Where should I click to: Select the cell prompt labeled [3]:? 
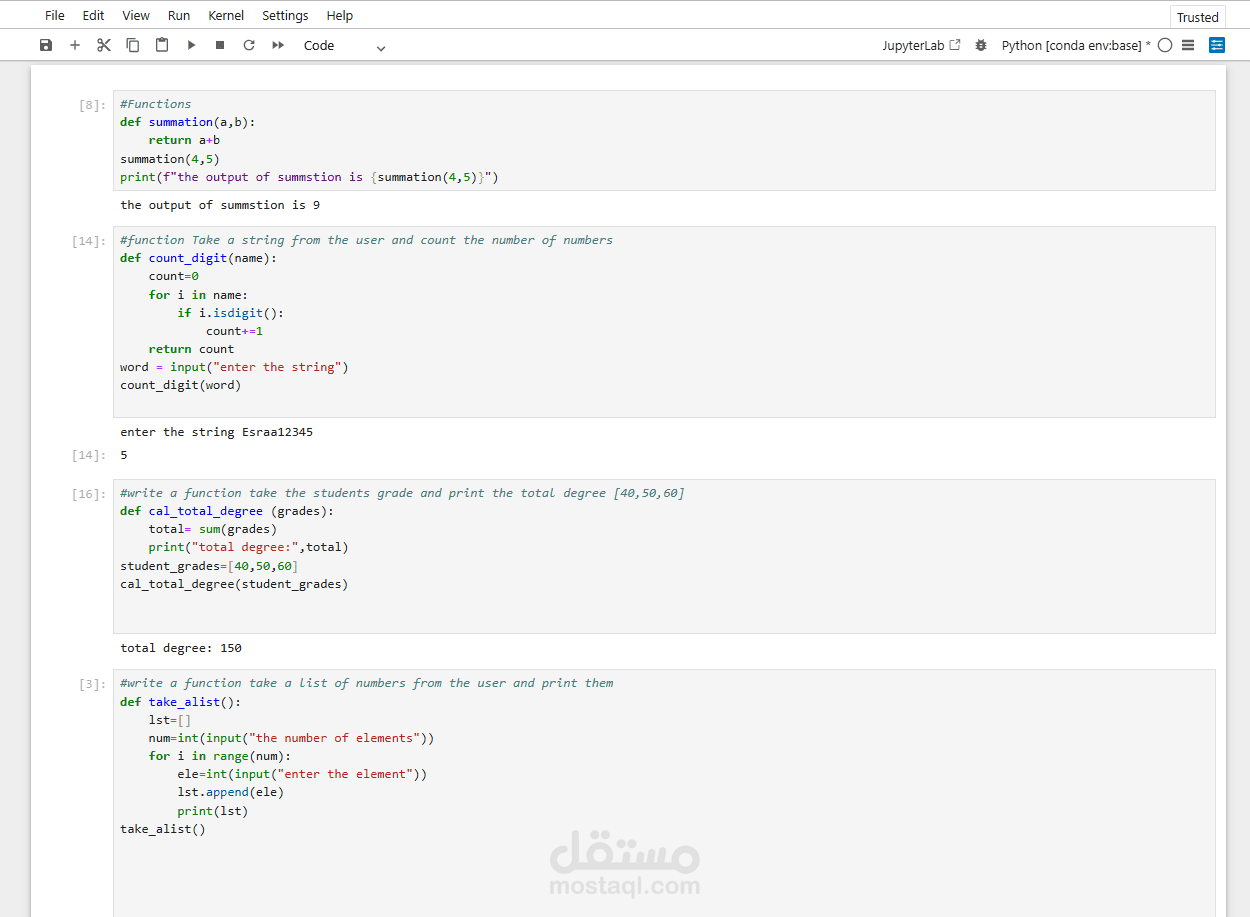[x=92, y=683]
